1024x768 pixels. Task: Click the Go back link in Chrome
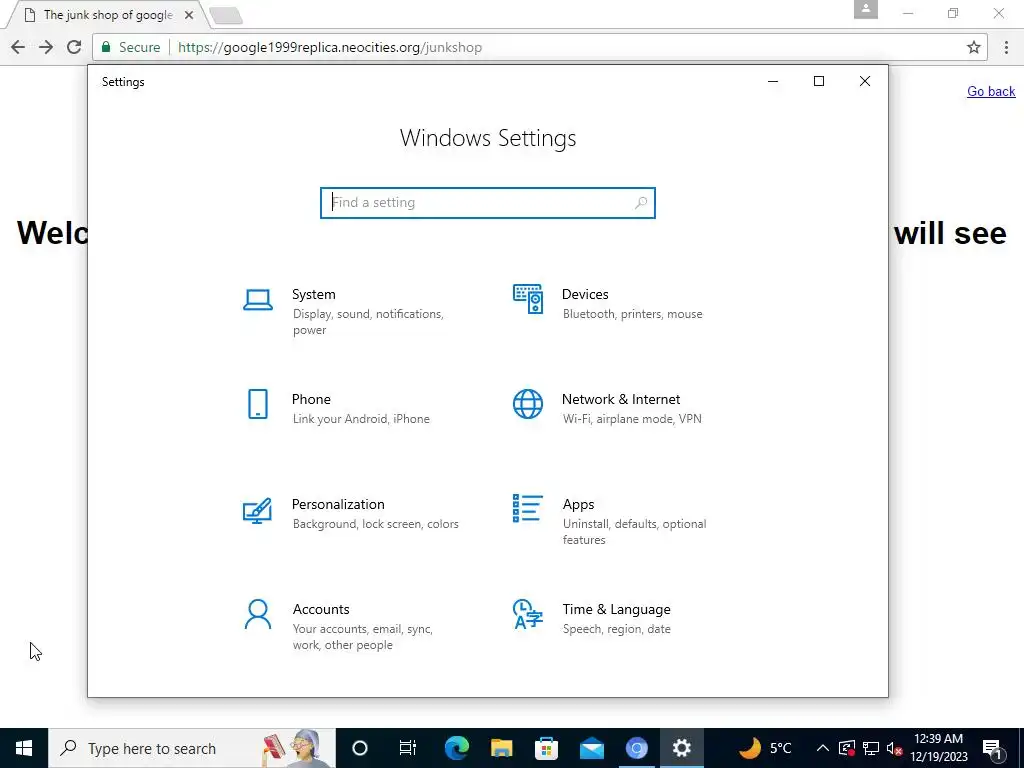point(991,91)
